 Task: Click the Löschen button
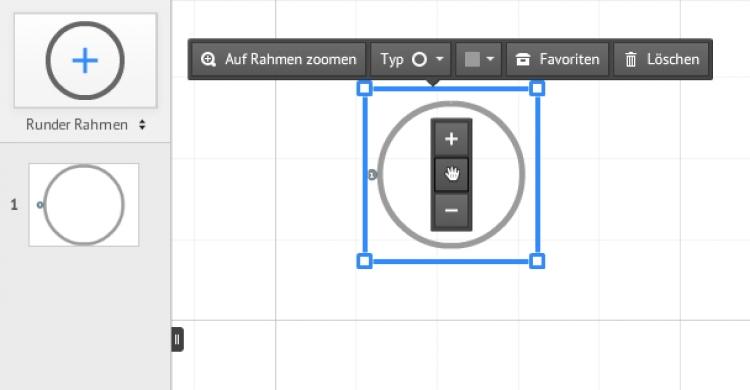[x=661, y=59]
